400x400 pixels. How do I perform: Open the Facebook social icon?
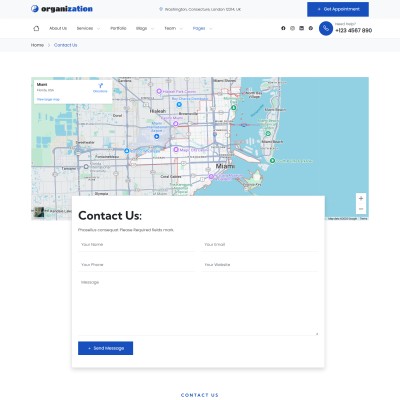click(283, 28)
